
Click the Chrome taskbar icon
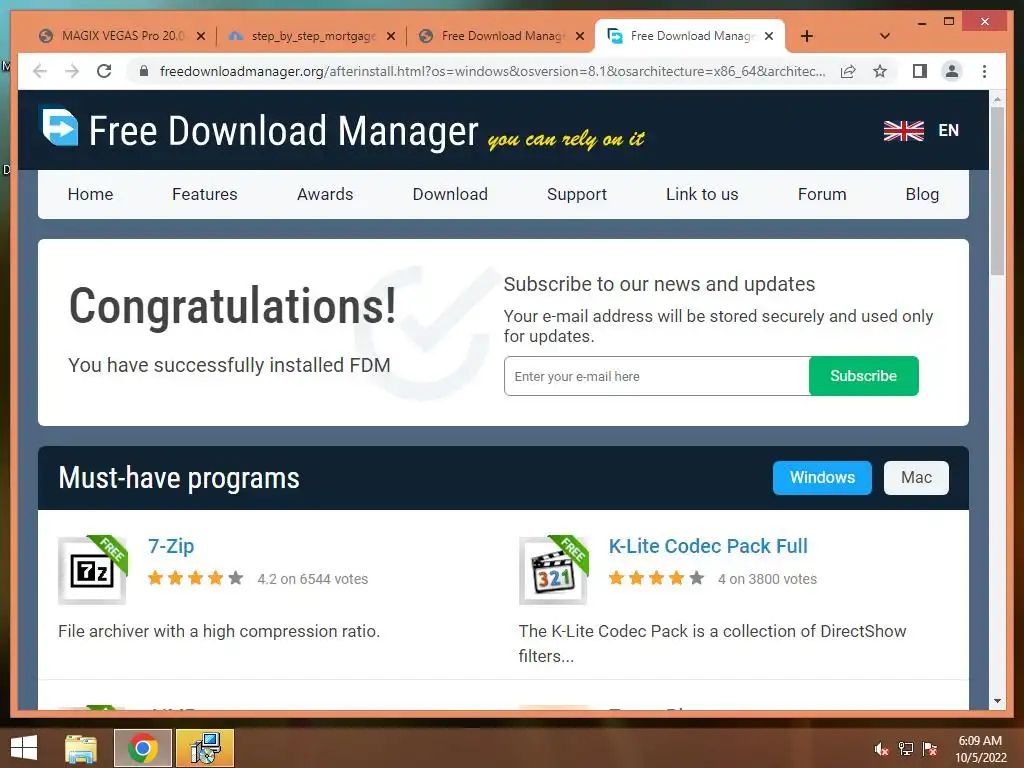(x=142, y=748)
